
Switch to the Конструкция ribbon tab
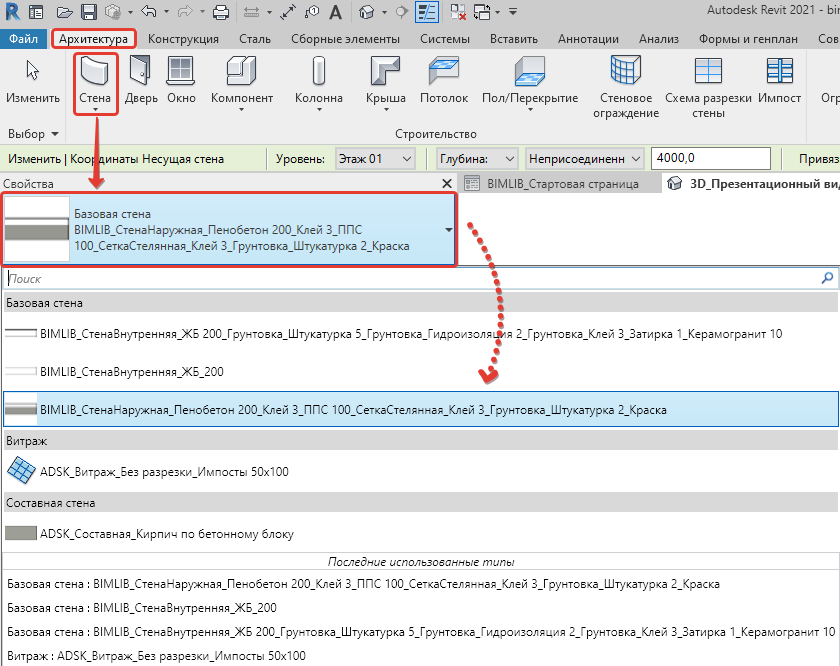pos(183,39)
